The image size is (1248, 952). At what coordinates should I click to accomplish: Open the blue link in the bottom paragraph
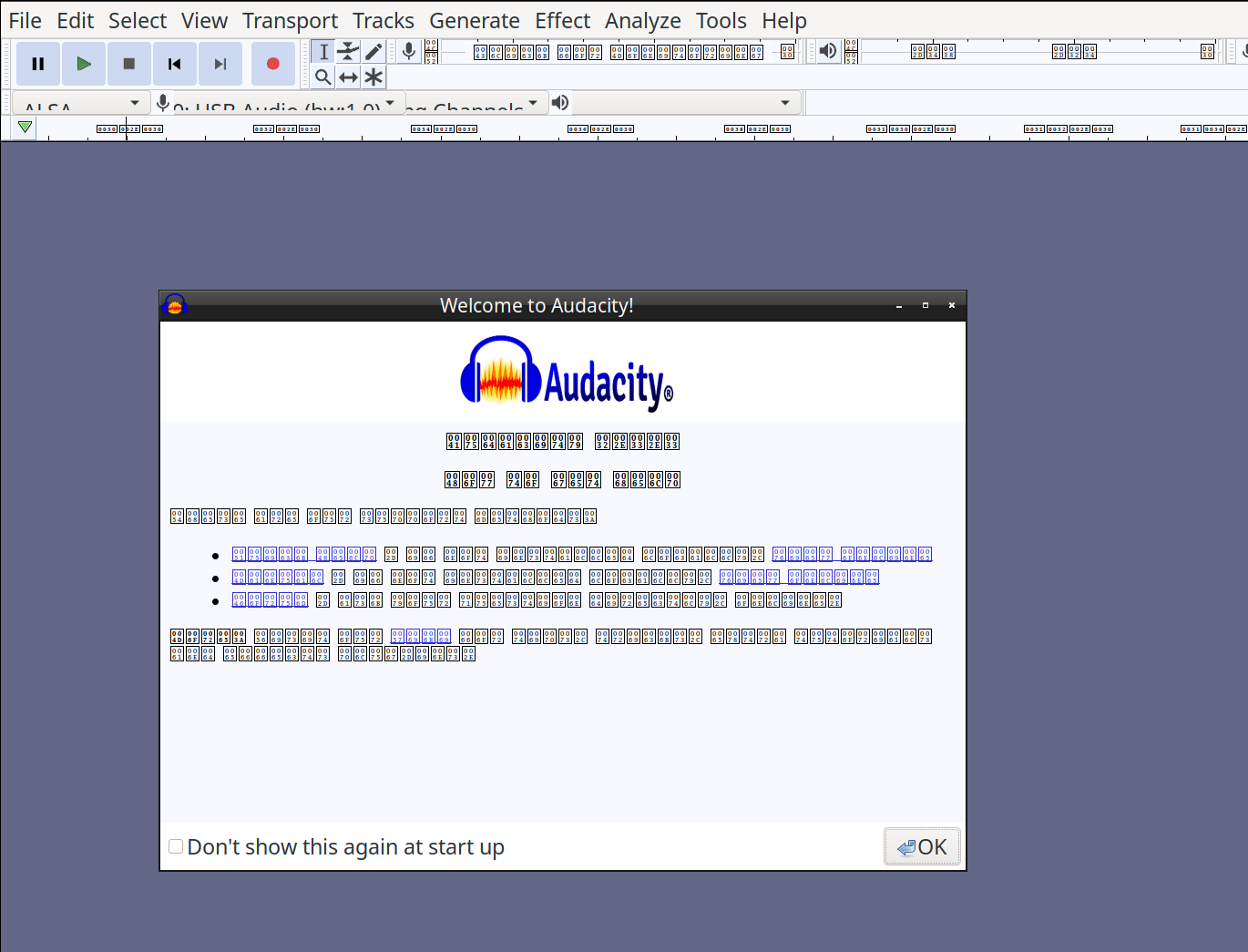[x=421, y=636]
